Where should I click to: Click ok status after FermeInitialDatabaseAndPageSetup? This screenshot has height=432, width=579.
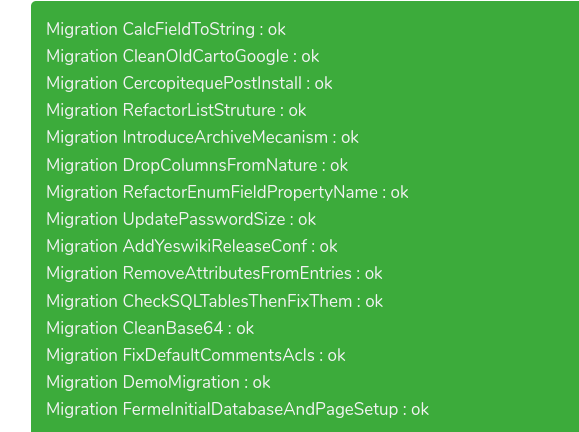point(420,410)
